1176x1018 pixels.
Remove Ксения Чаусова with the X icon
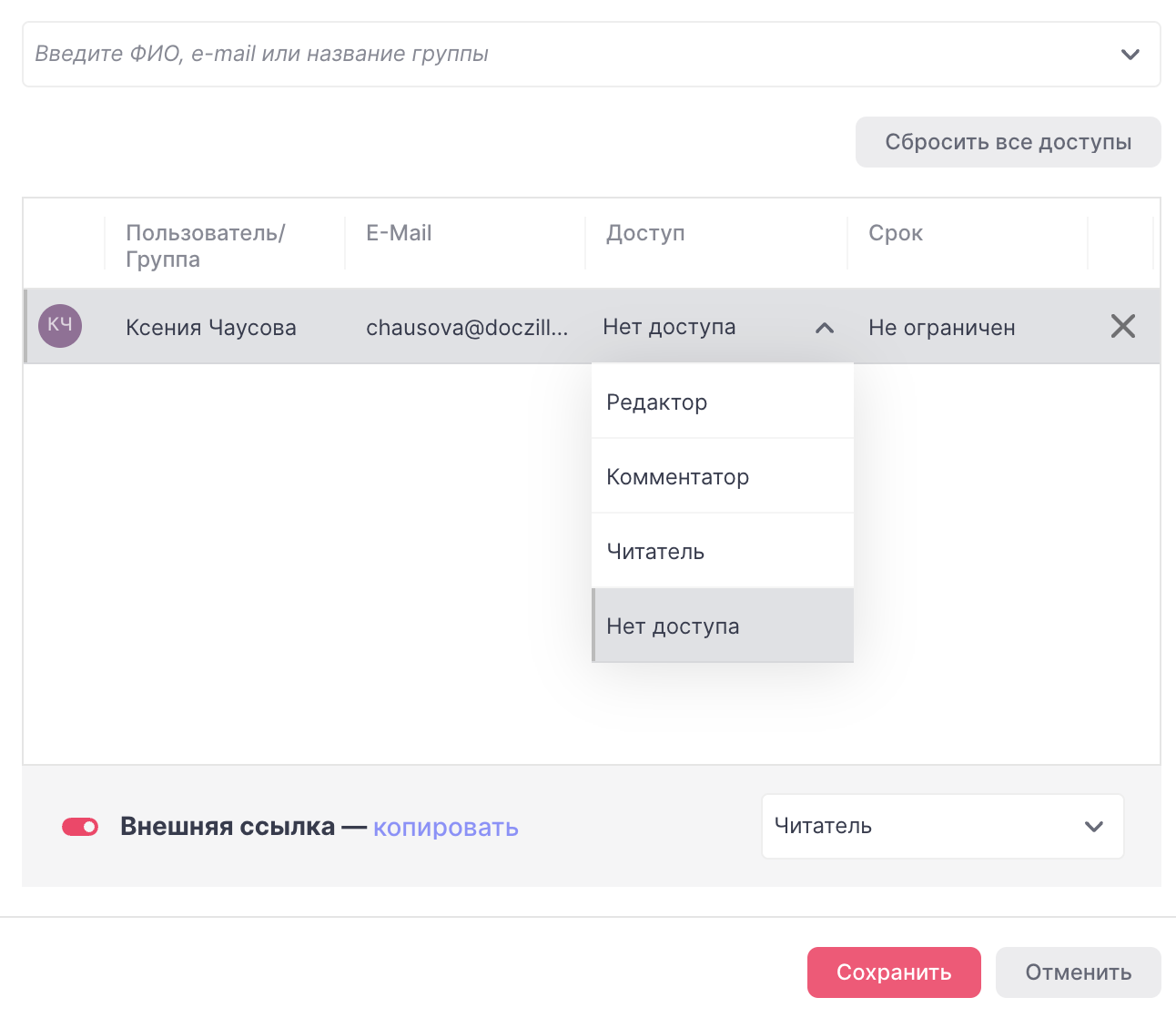pos(1122,326)
